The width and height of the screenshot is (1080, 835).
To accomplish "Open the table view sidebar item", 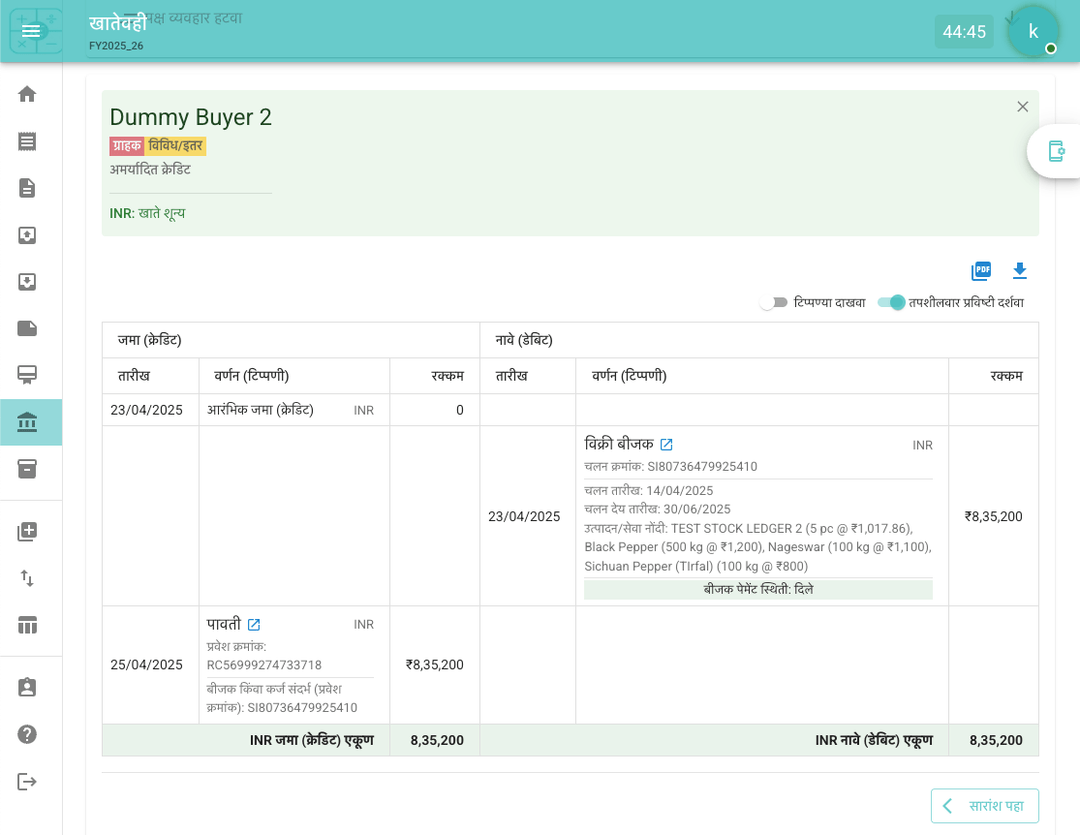I will tap(27, 625).
